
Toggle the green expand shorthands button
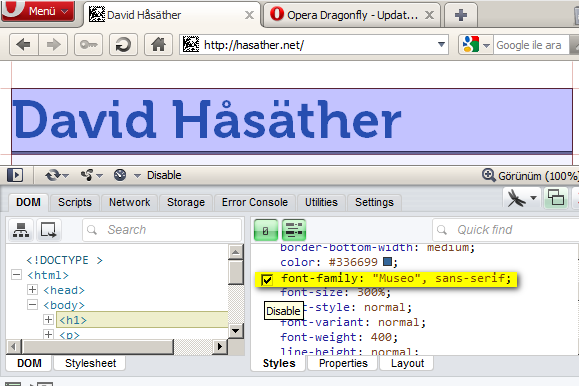point(294,230)
